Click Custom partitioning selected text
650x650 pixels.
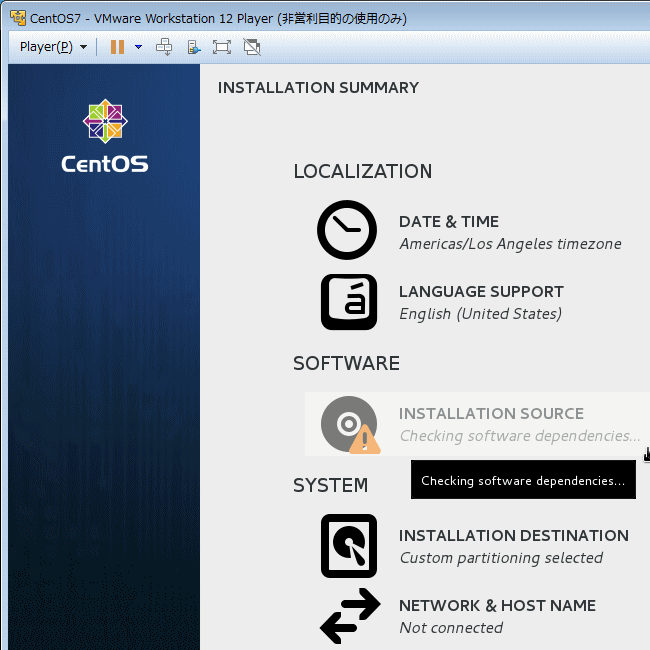coord(501,558)
